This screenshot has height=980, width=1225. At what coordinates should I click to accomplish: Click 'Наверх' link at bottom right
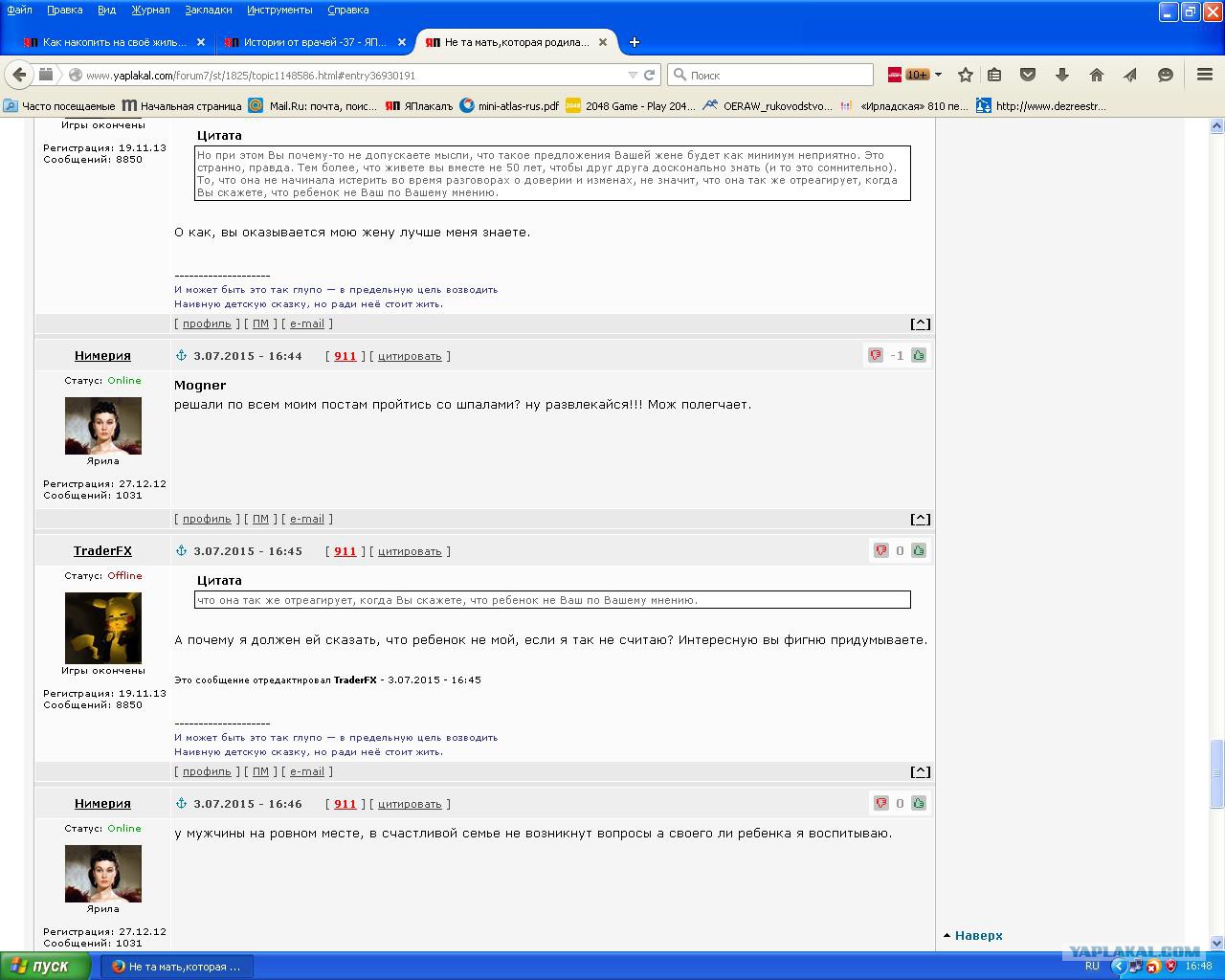(978, 935)
